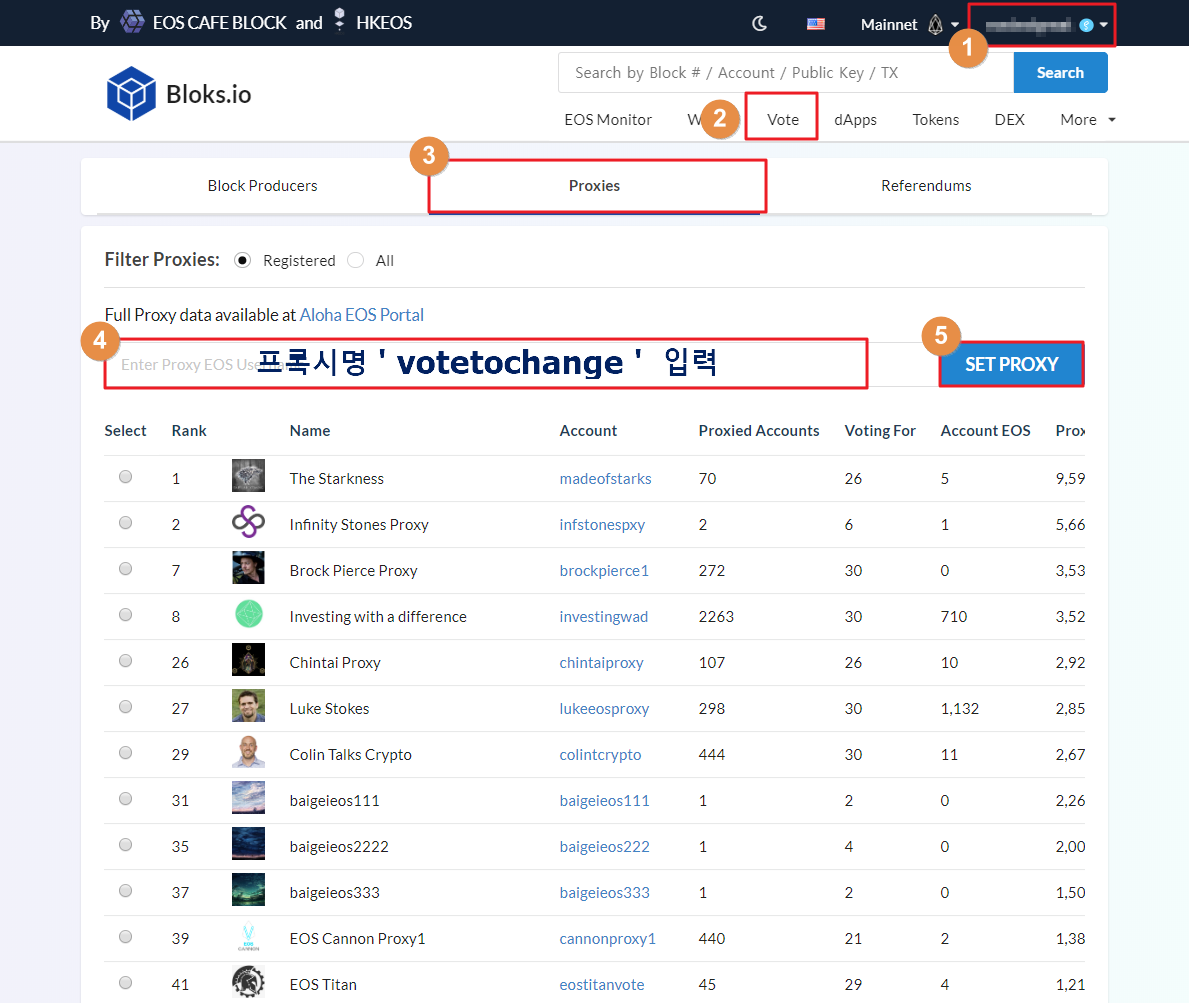Open Infinity Stones Proxy logo
The image size is (1189, 1003).
click(x=248, y=522)
